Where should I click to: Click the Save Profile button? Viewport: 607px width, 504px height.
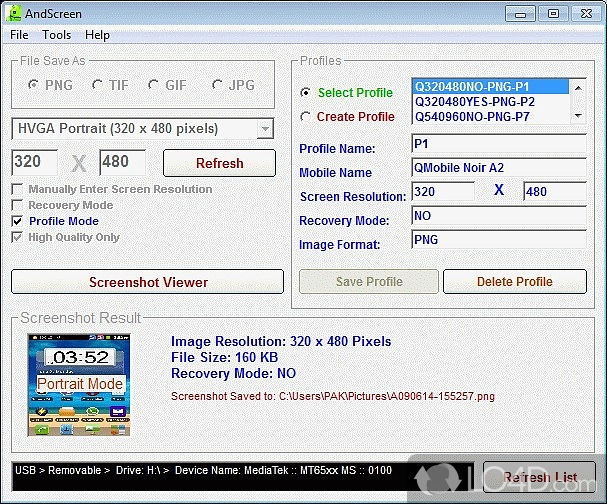(x=369, y=281)
